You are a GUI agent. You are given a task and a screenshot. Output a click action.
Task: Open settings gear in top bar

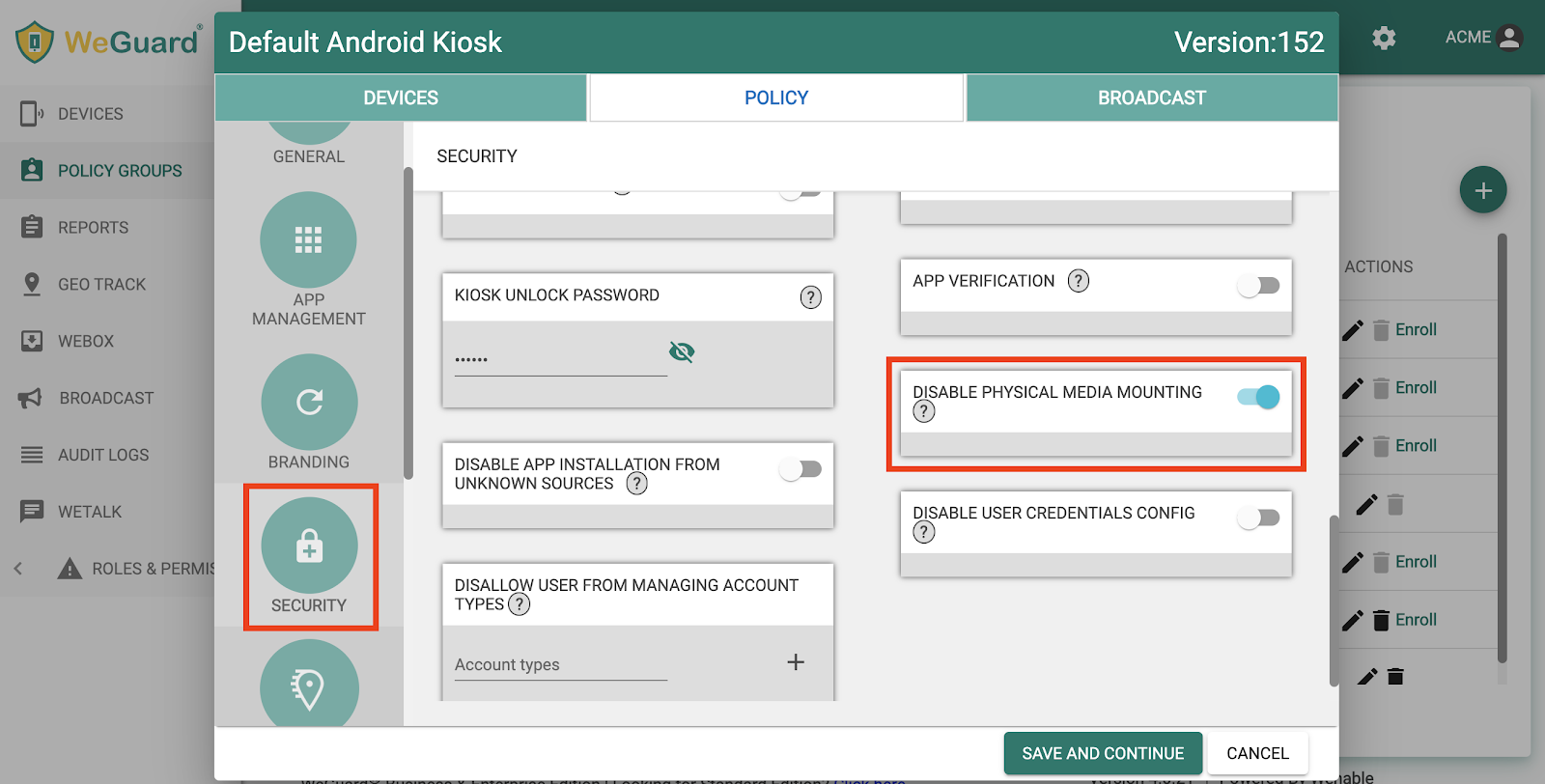pyautogui.click(x=1384, y=38)
